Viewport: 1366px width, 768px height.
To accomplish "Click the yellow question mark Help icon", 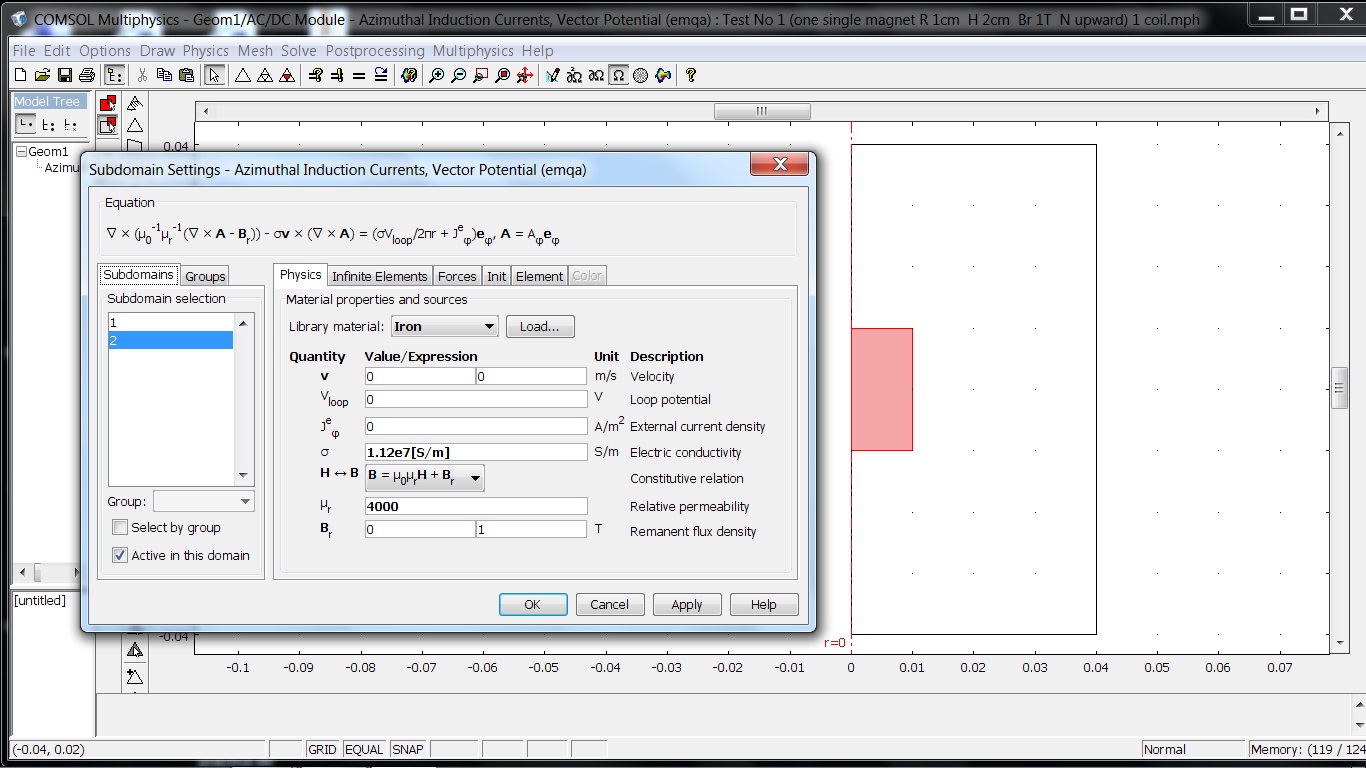I will (690, 75).
